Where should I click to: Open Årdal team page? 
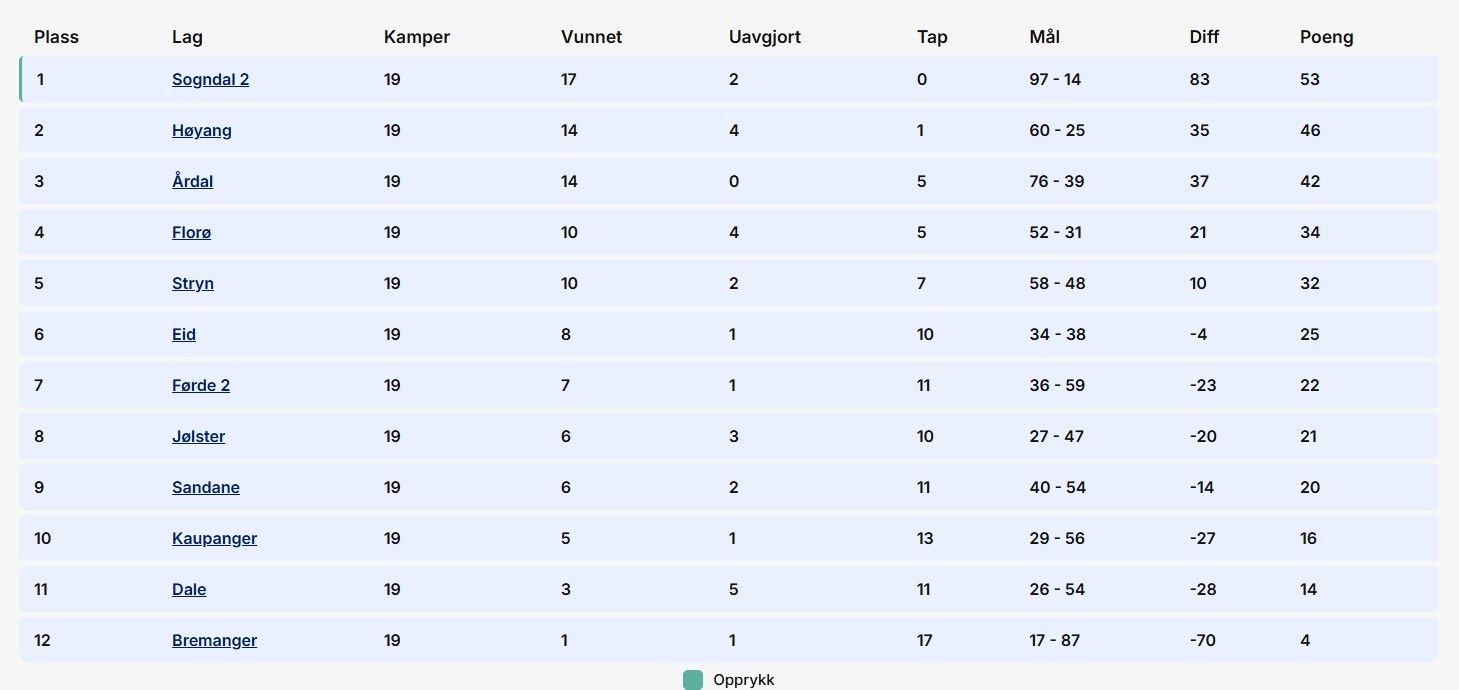click(192, 182)
